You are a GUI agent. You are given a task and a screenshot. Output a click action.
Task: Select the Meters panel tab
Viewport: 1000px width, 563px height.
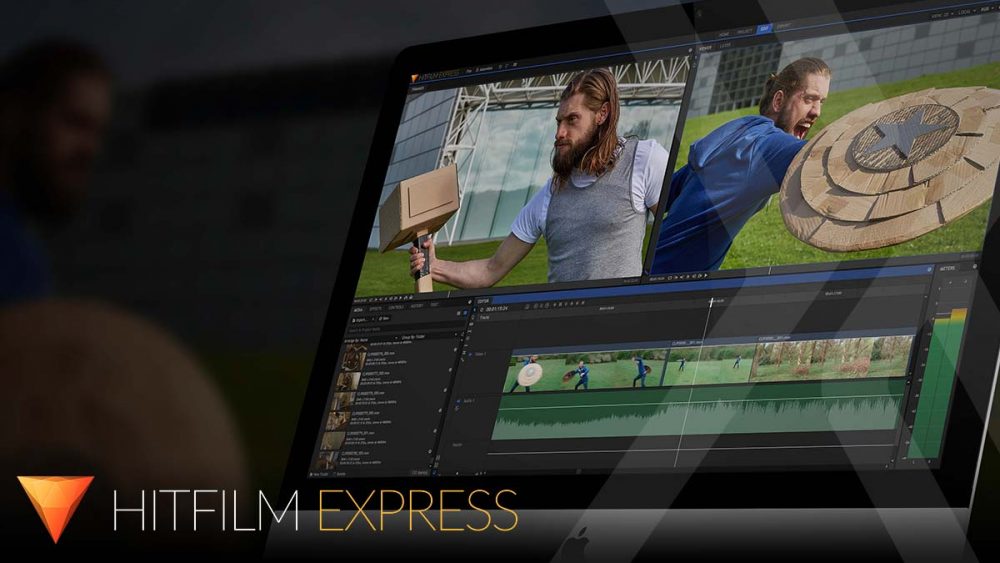pyautogui.click(x=948, y=268)
